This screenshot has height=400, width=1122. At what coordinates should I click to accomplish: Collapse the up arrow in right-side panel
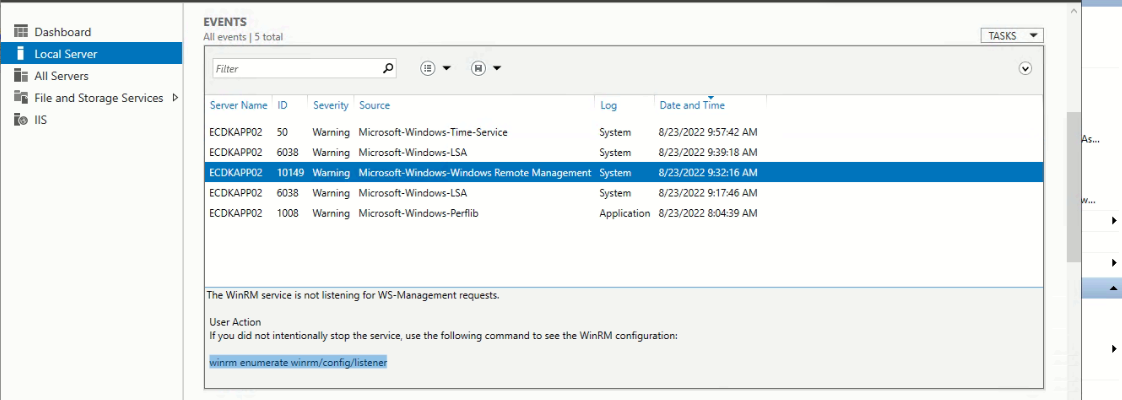coord(1114,288)
